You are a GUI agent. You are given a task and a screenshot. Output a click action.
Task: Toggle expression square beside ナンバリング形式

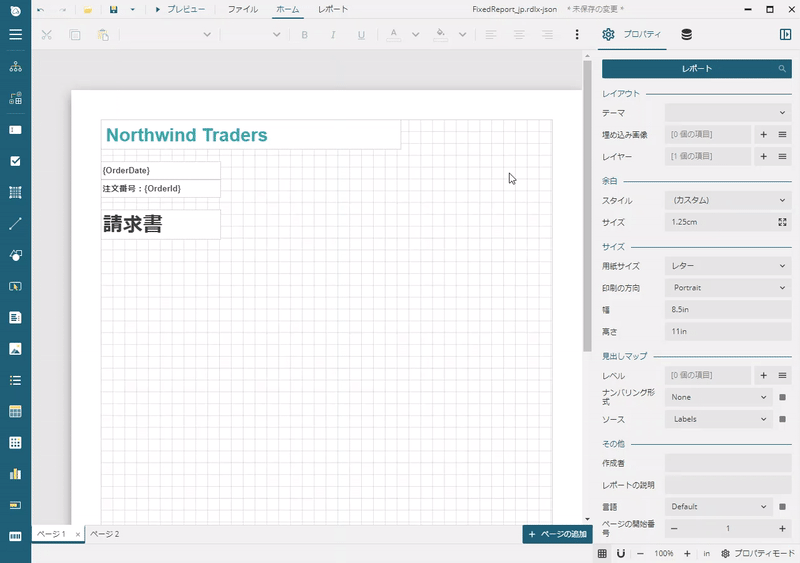[782, 397]
